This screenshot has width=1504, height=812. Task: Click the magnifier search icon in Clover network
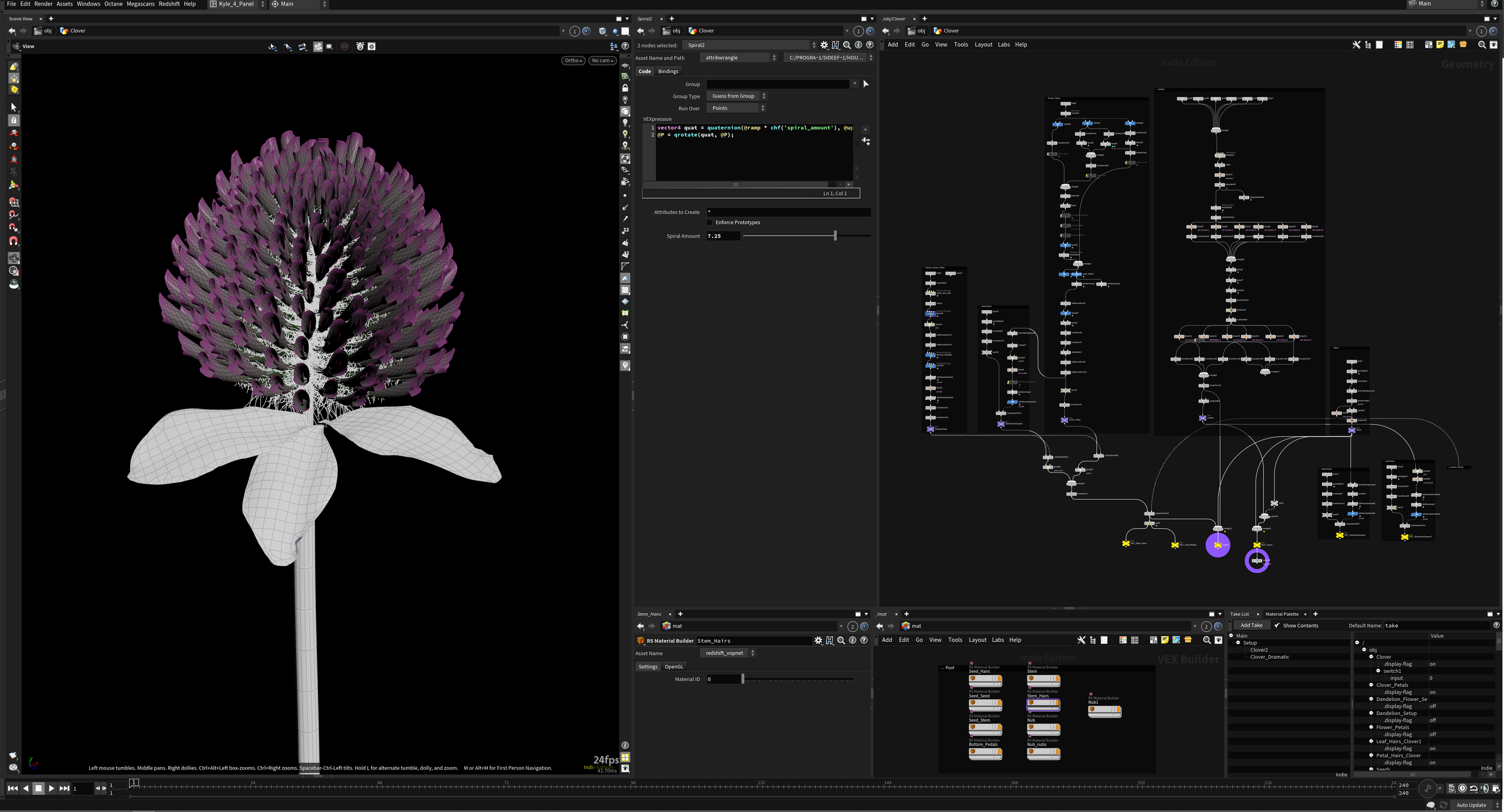[x=1482, y=45]
